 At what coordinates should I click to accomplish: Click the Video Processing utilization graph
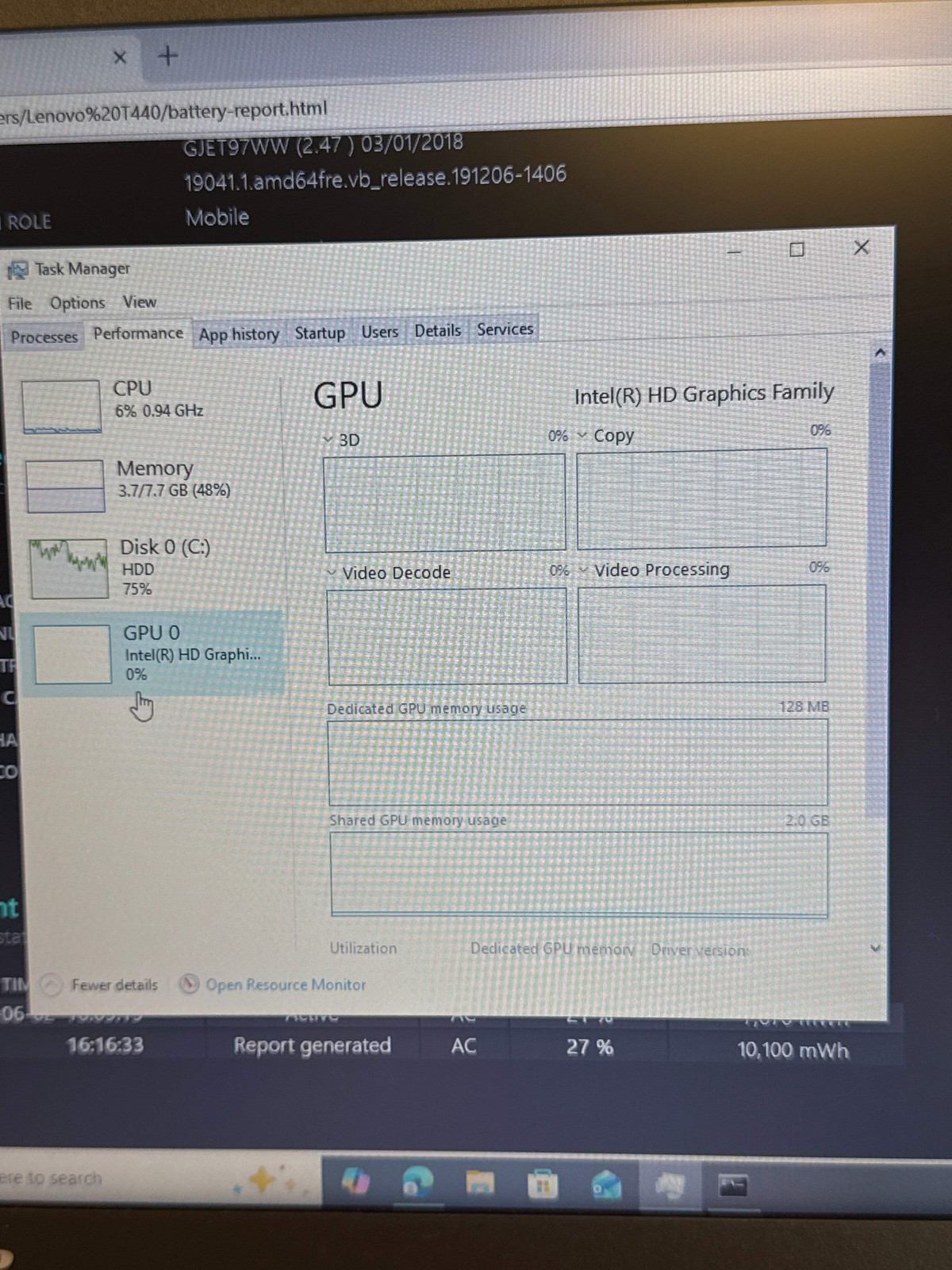click(702, 633)
